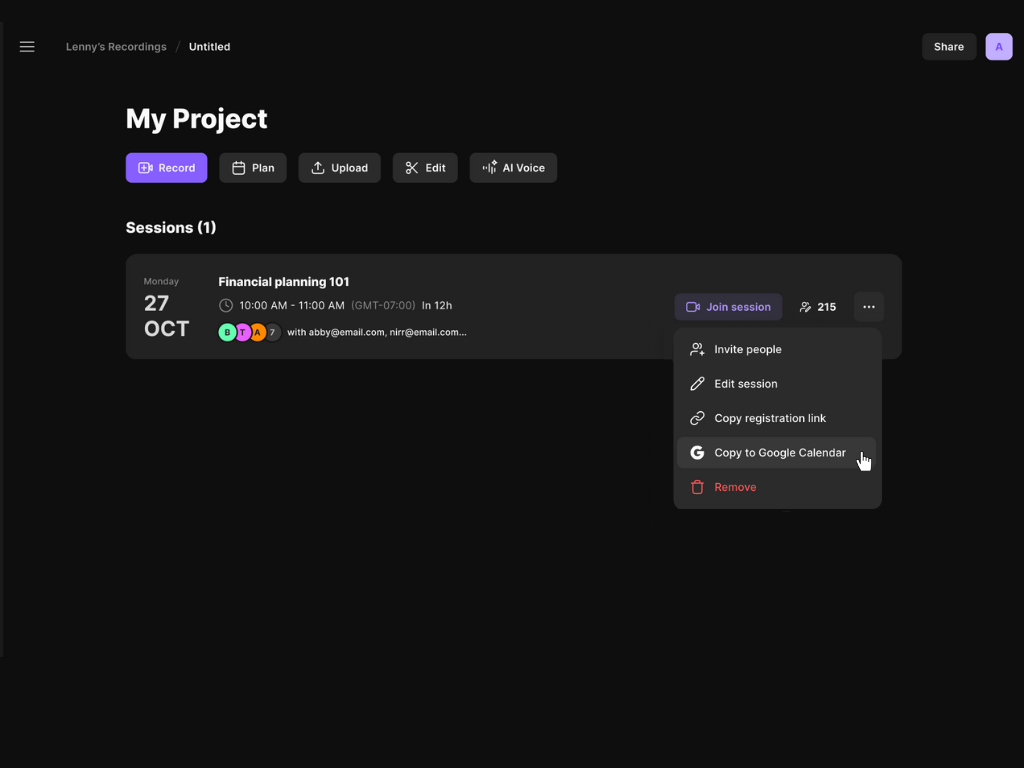
Task: Click the user avatar A icon
Action: pos(998,47)
